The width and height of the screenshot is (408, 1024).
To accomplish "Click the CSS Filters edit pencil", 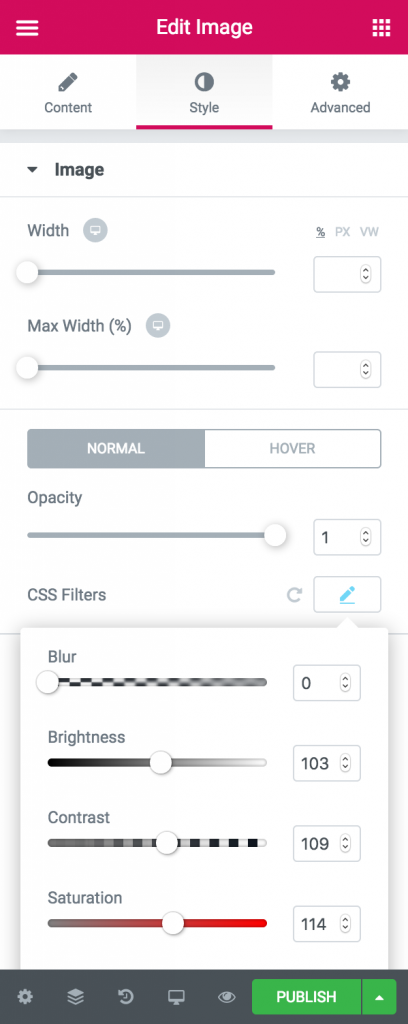I will (x=347, y=594).
